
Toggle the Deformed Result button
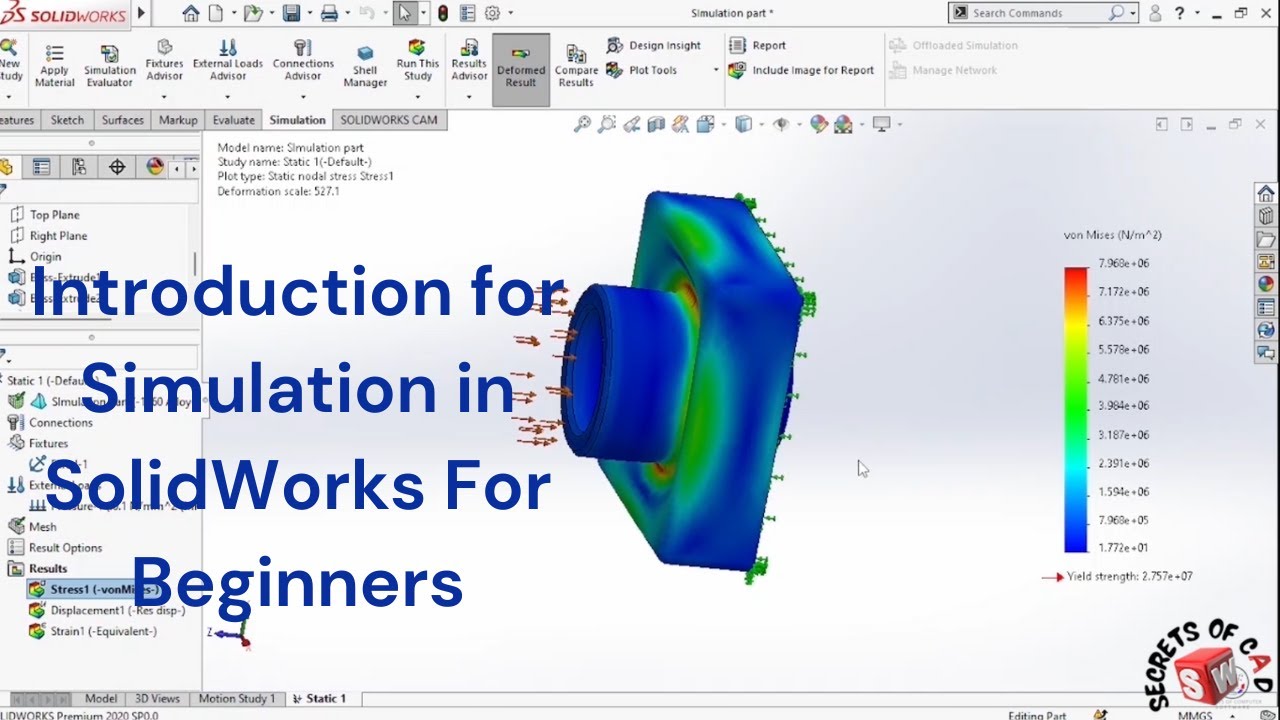(x=521, y=69)
